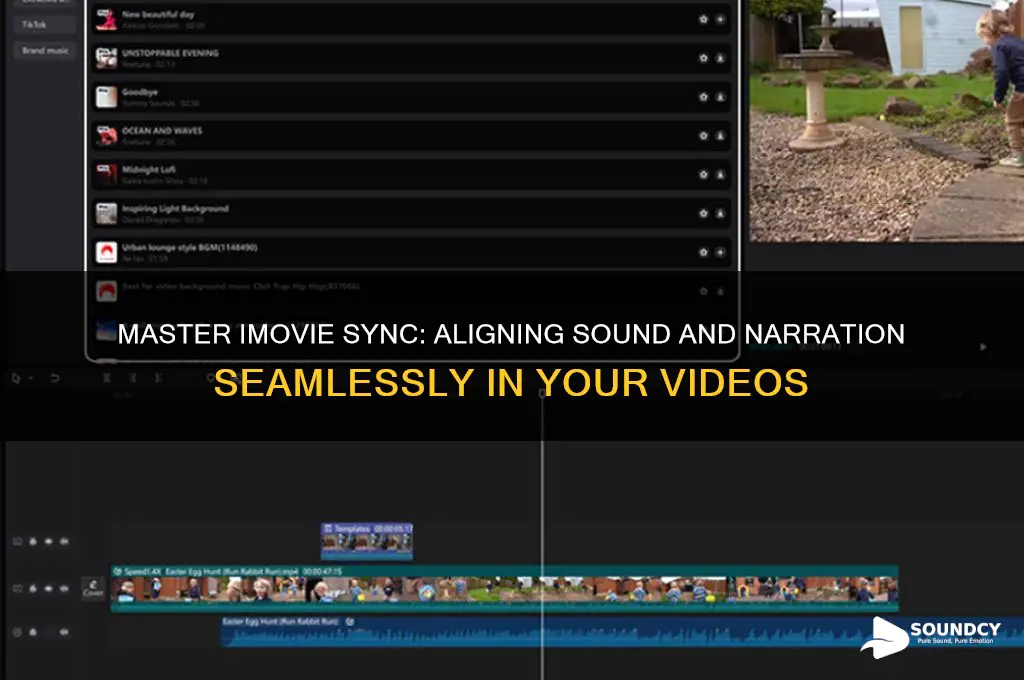Download the UNSTOPPABLE EVENING track

pos(720,58)
